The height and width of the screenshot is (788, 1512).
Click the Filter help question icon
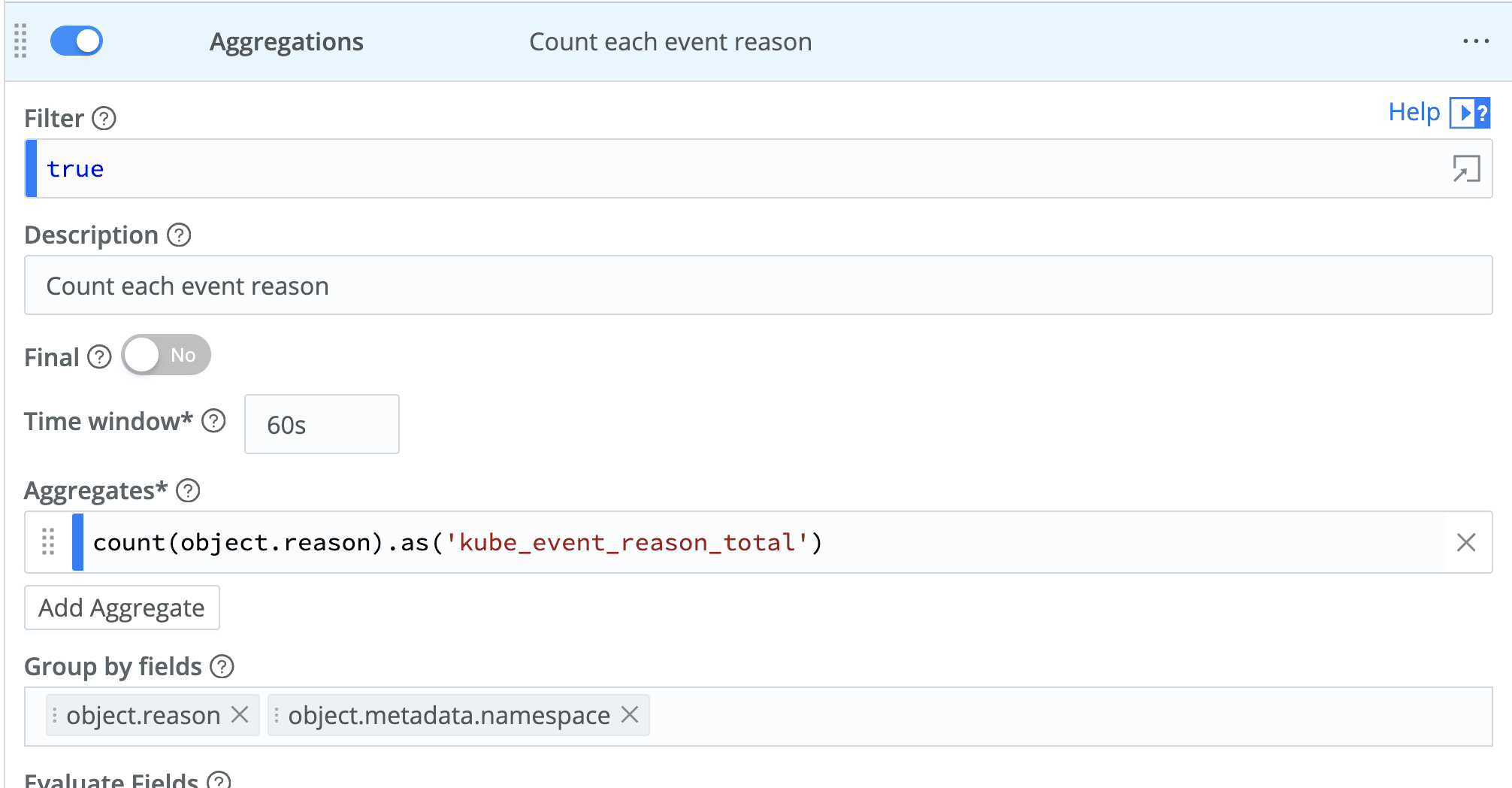104,118
